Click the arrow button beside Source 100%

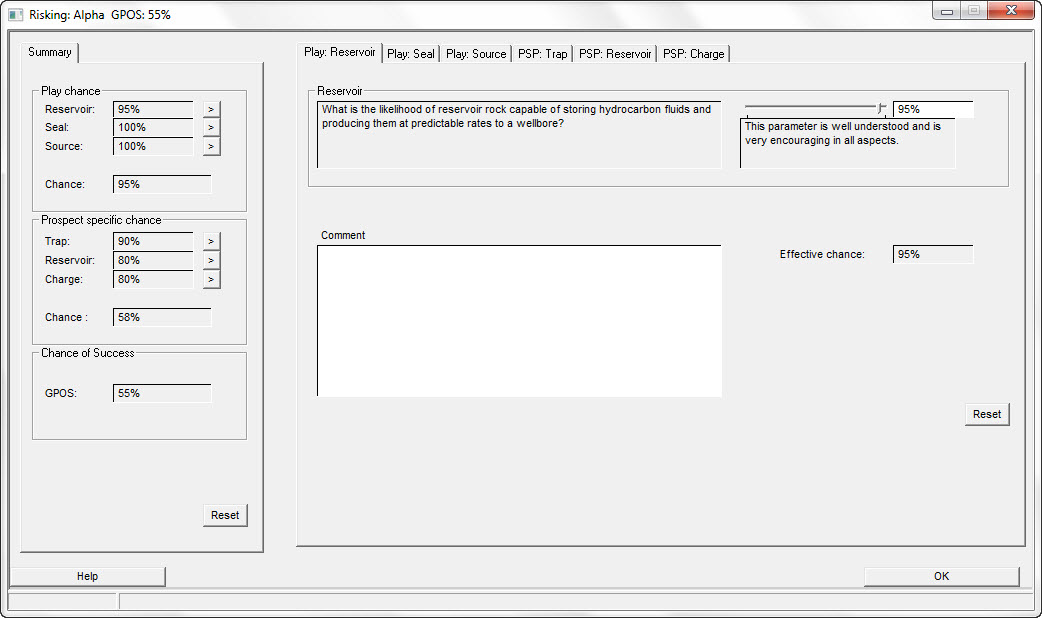(211, 147)
